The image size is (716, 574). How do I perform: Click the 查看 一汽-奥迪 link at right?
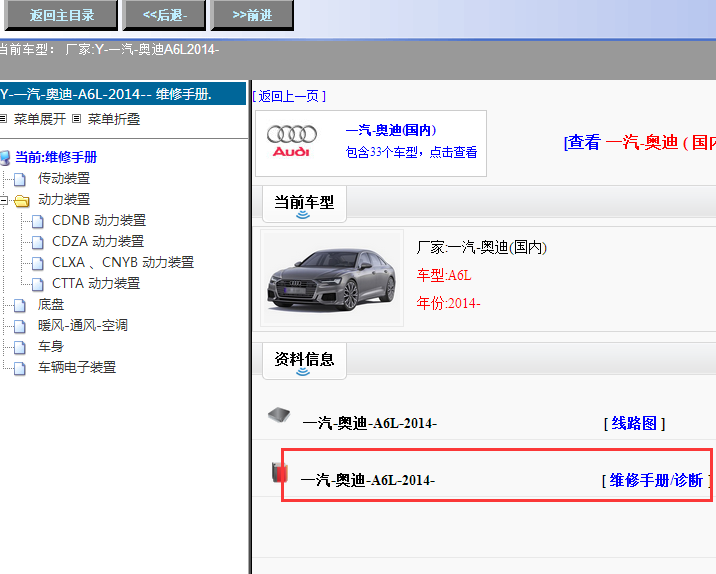click(x=640, y=142)
